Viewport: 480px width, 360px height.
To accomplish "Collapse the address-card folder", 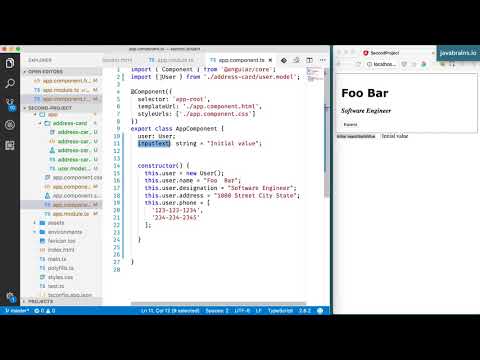I will 40,123.
